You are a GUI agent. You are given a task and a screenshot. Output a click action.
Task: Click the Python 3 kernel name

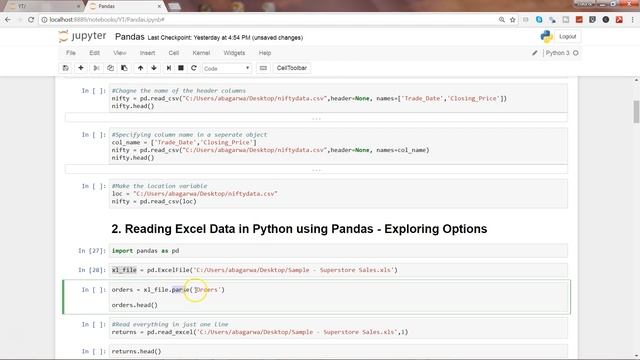[x=557, y=53]
